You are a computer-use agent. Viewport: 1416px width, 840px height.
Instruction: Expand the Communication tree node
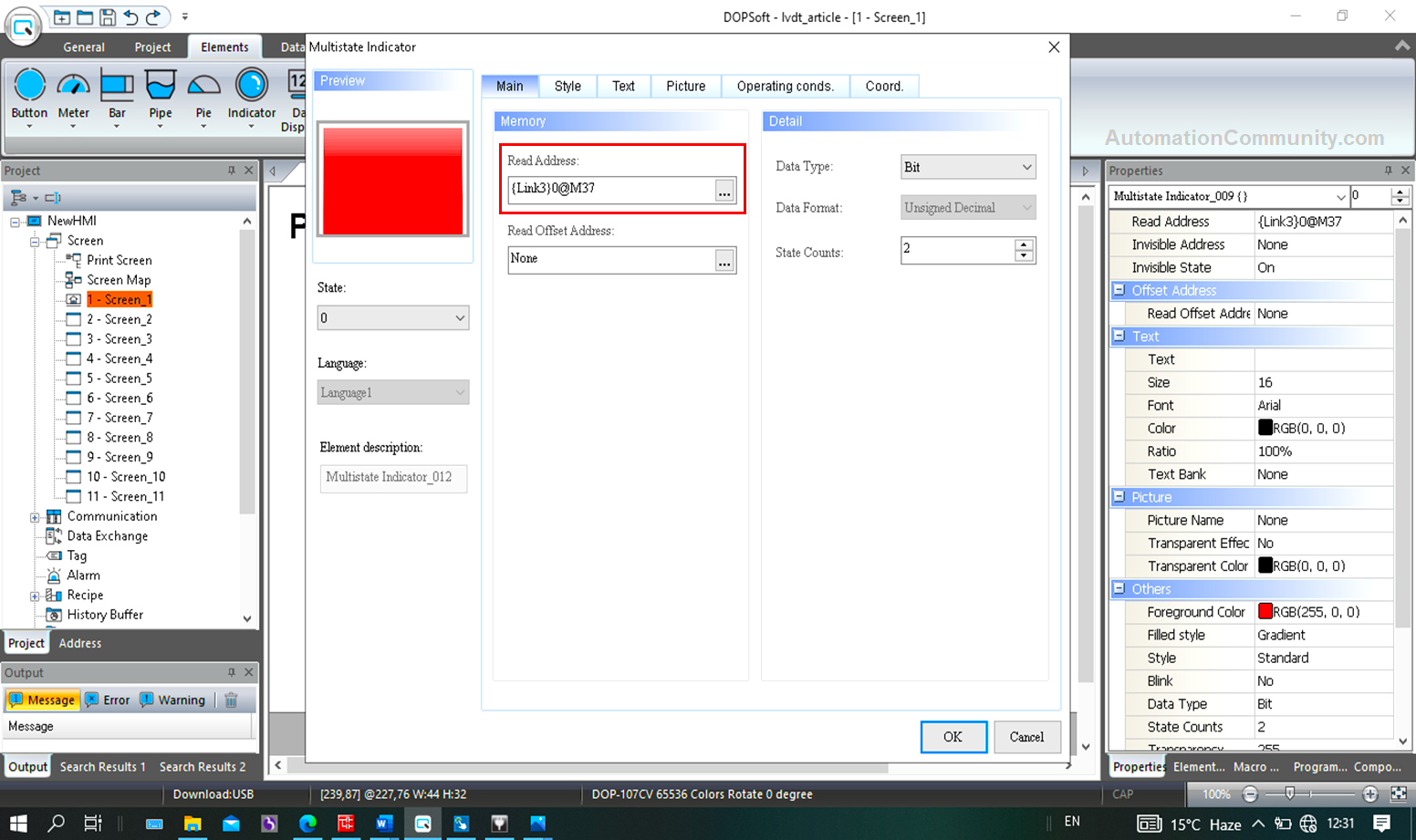(35, 517)
